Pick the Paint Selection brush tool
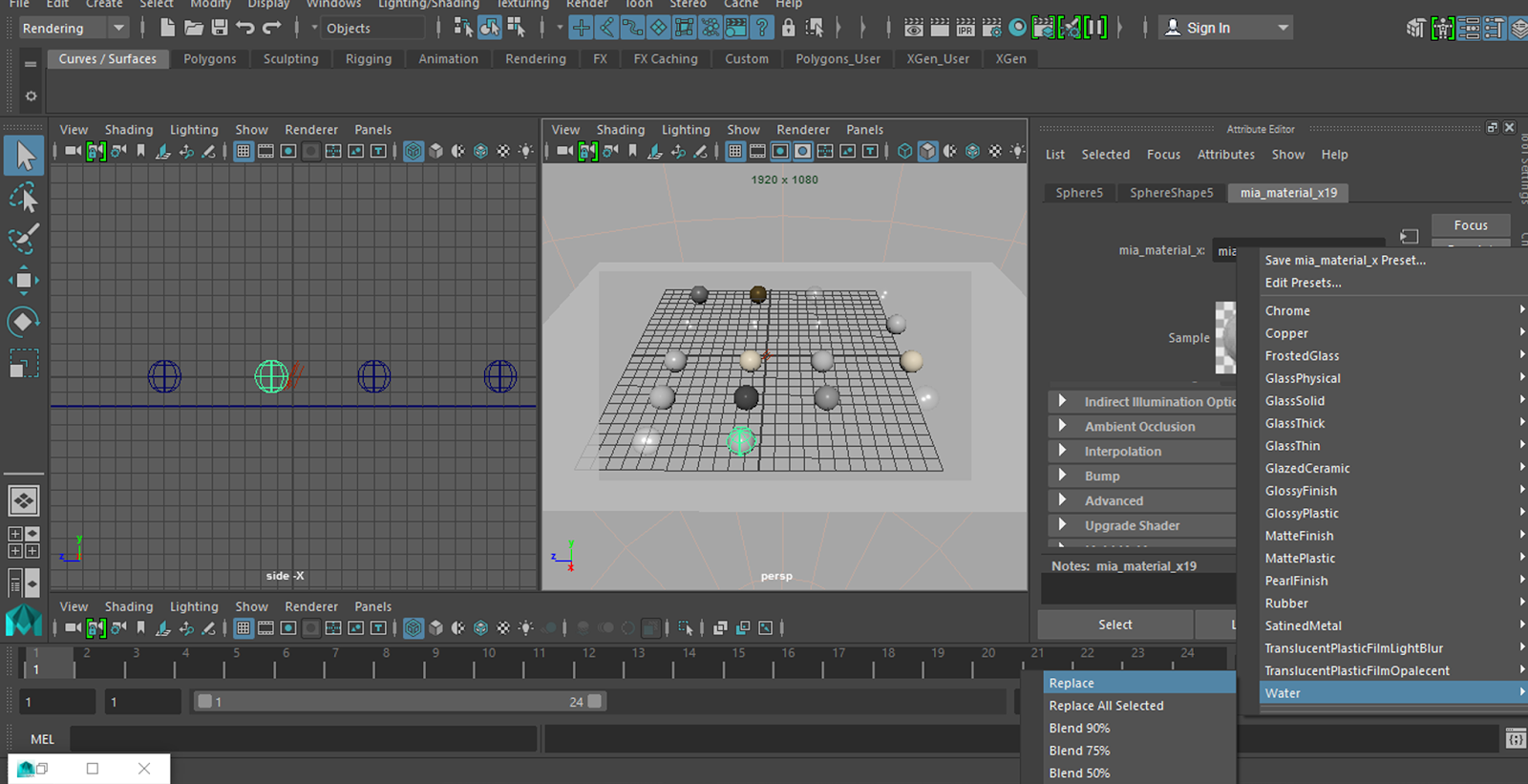 point(24,239)
